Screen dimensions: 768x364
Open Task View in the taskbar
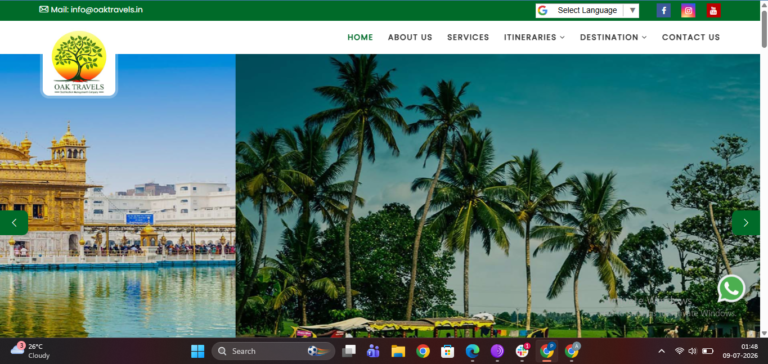coord(349,351)
